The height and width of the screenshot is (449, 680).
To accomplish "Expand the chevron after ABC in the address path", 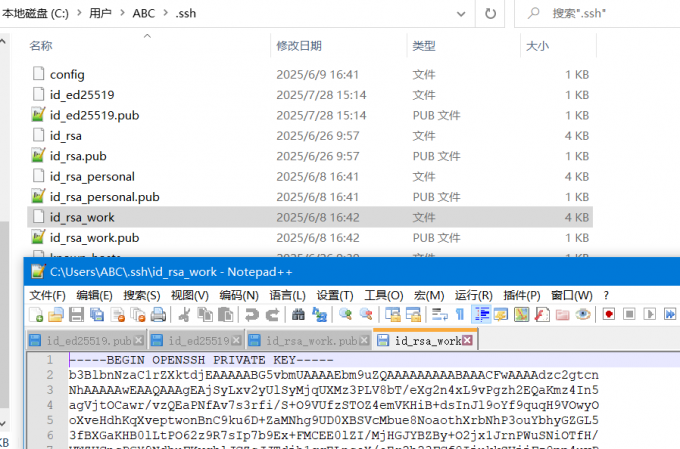I will 166,13.
